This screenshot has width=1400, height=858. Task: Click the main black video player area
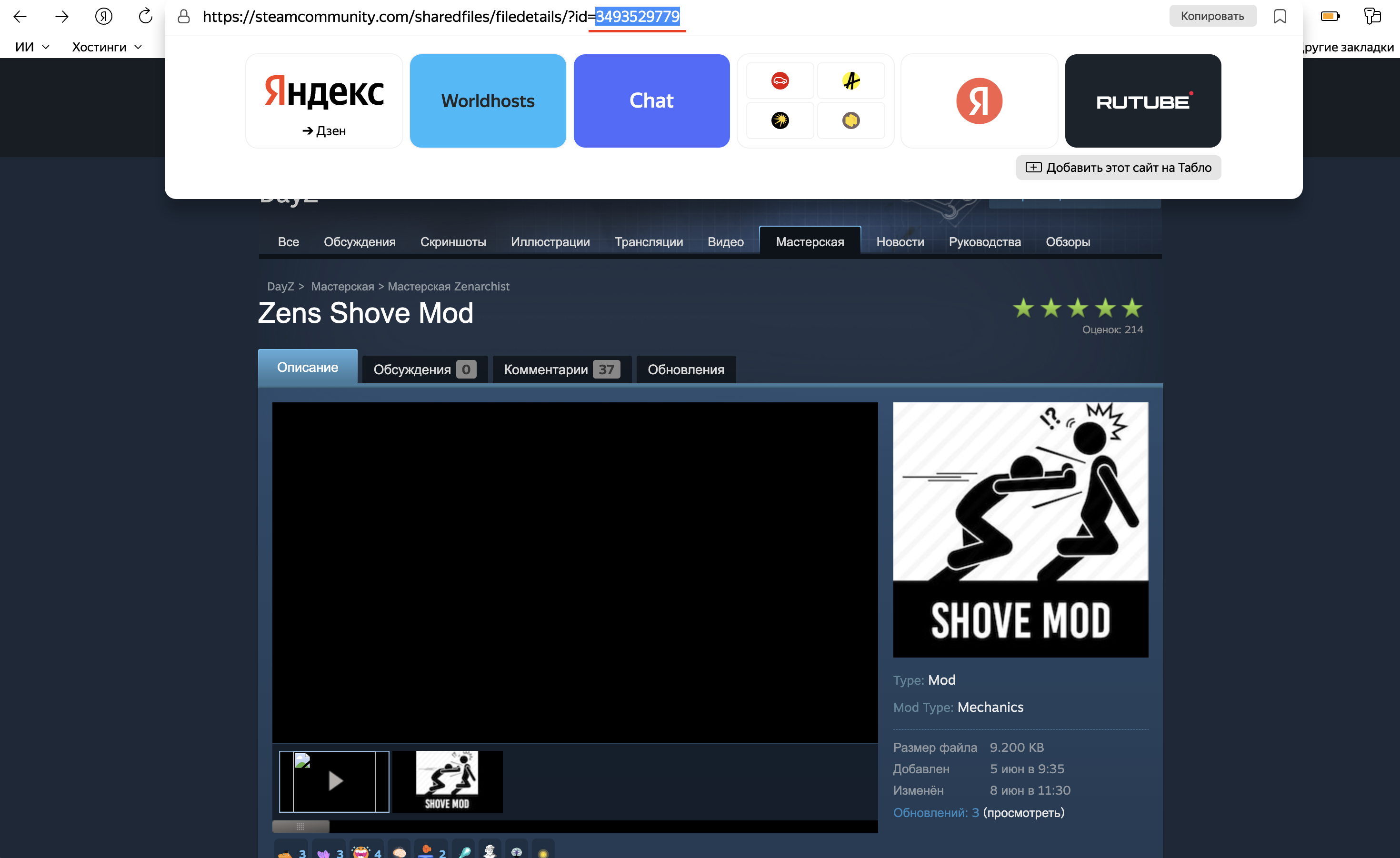point(575,573)
